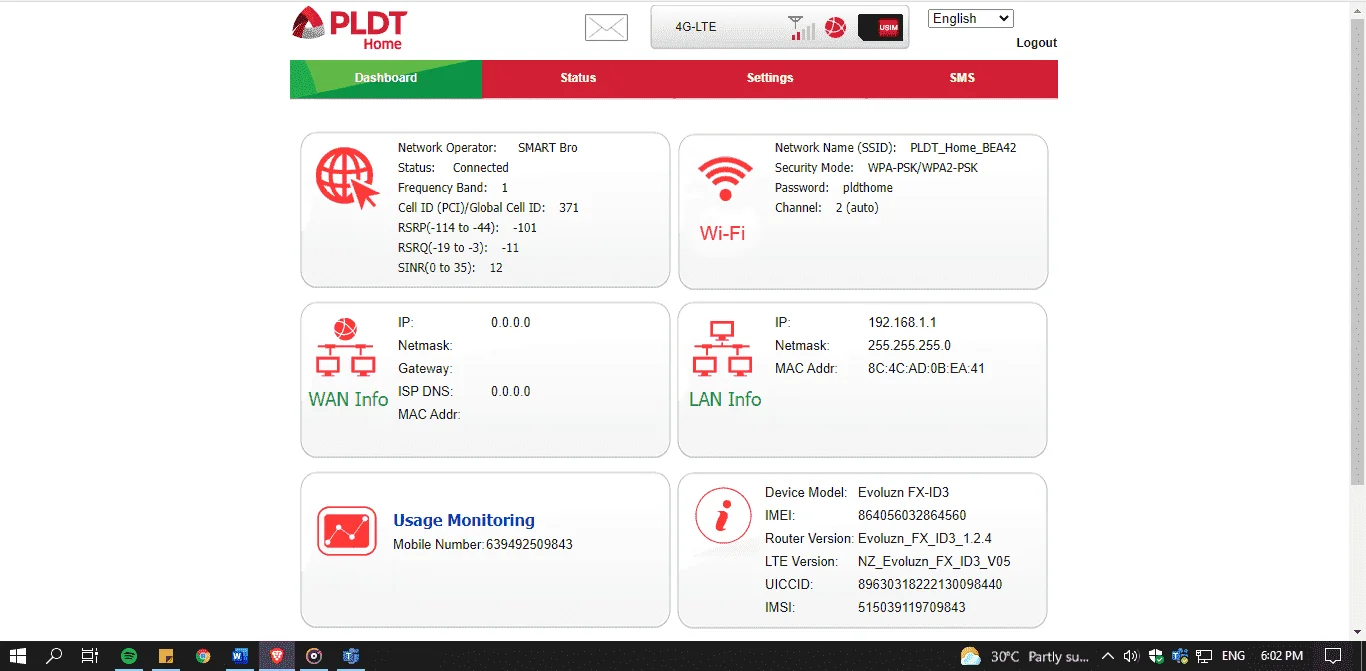Screen dimensions: 1366x671
Task: Click the RSRP value -101
Action: 525,228
